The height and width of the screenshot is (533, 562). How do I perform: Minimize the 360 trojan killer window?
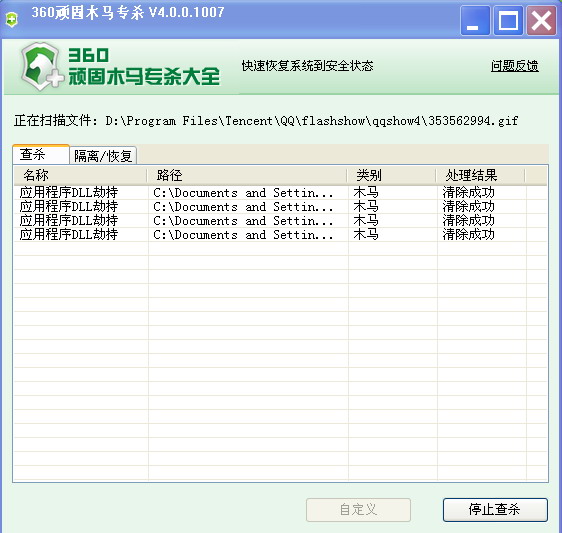point(475,20)
